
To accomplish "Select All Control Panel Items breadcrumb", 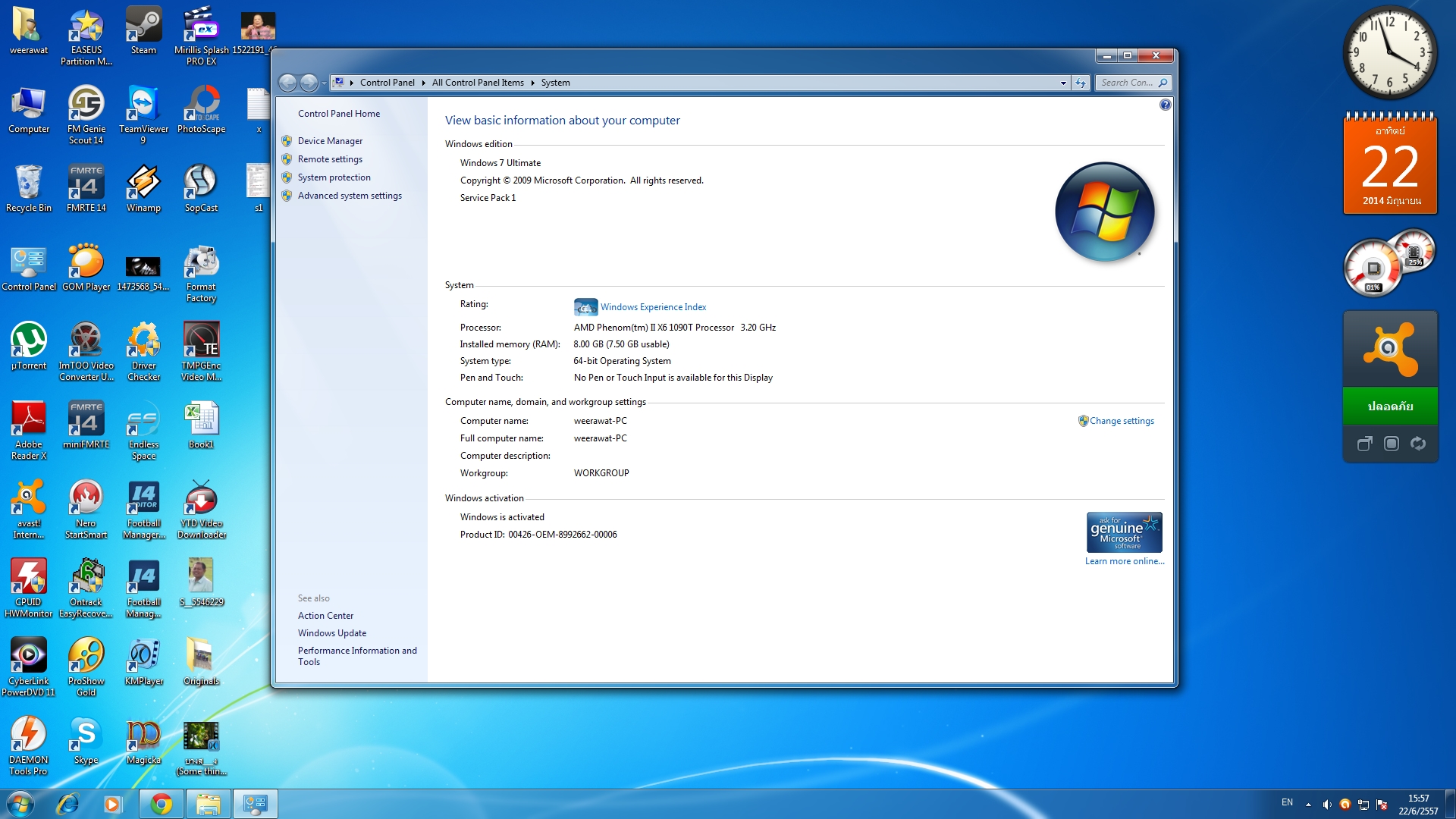I will pos(478,83).
